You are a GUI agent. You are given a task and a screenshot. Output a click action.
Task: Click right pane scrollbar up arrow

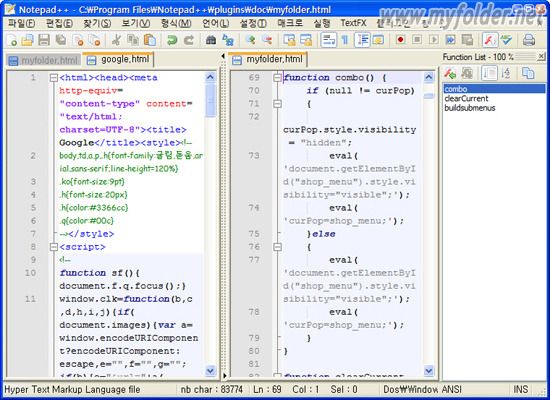point(429,77)
